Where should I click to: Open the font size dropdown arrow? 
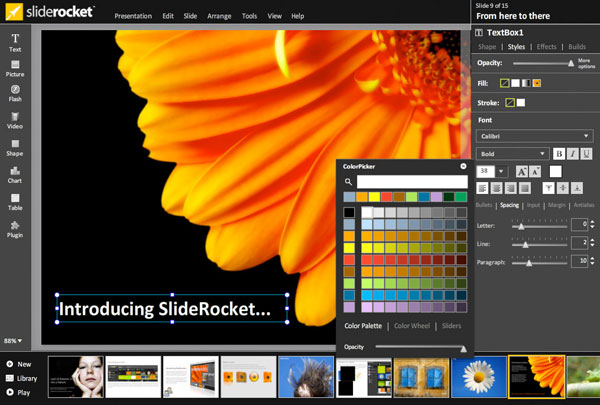(501, 171)
